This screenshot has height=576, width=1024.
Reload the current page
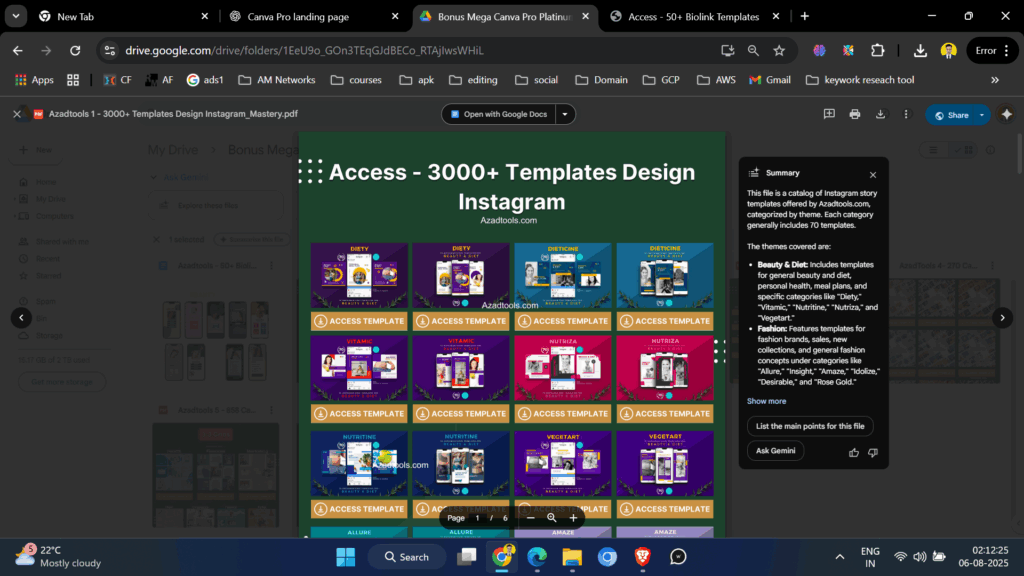[75, 50]
